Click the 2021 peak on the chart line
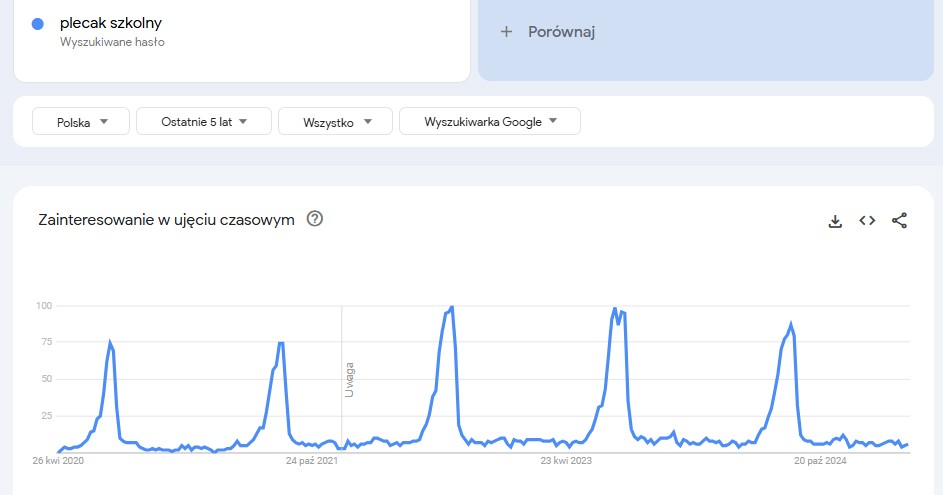 pos(281,343)
